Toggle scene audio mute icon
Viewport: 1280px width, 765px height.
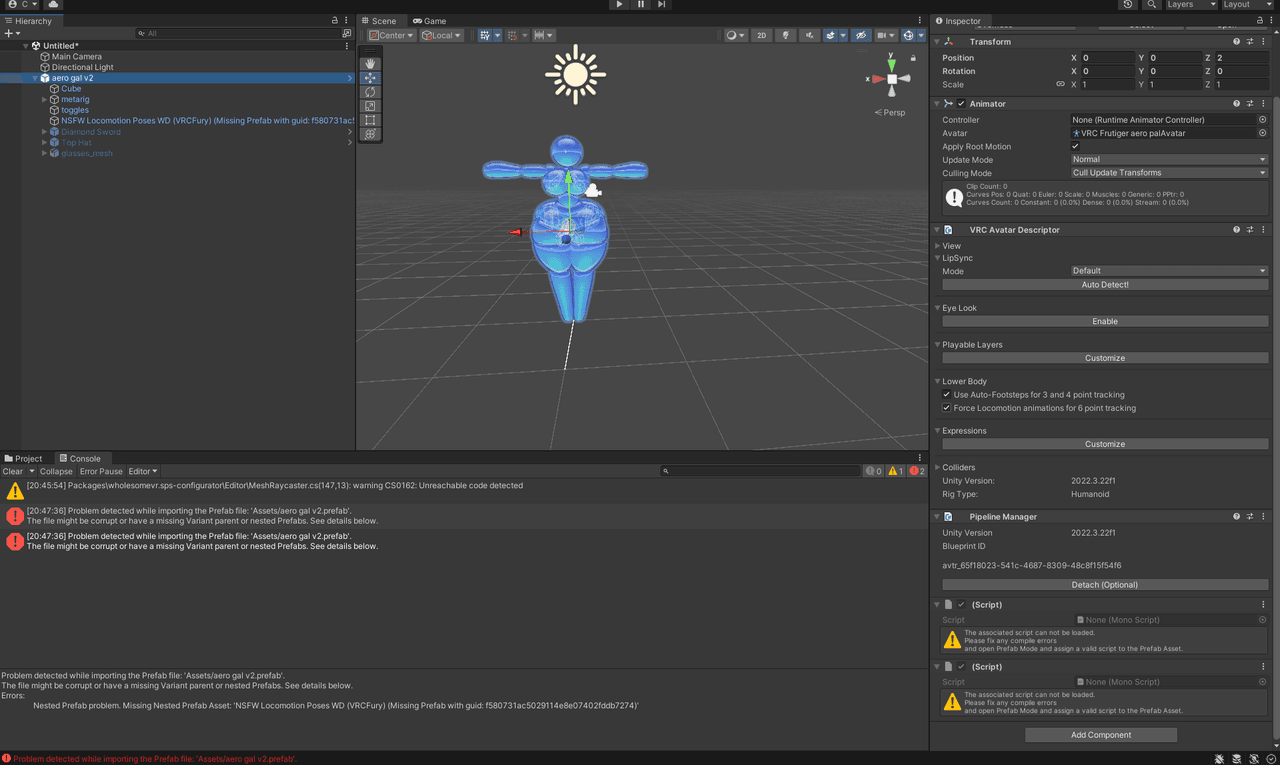811,35
